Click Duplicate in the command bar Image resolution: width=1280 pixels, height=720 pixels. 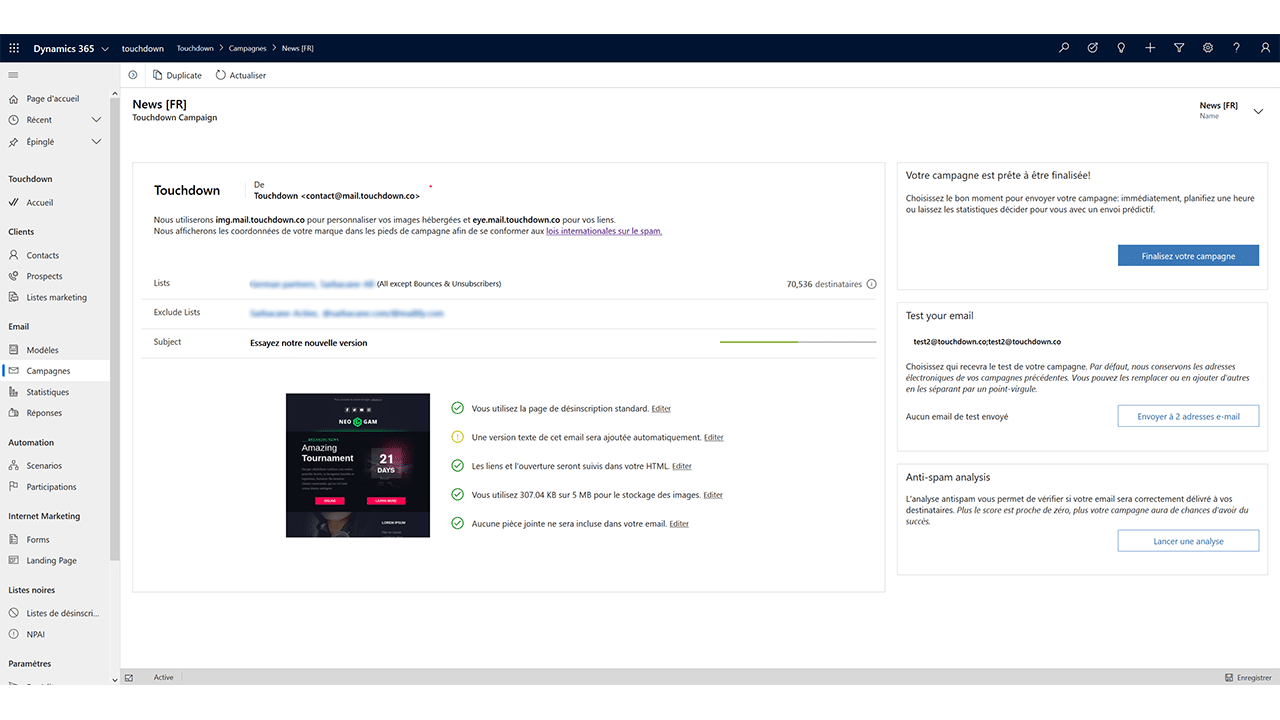click(x=177, y=75)
